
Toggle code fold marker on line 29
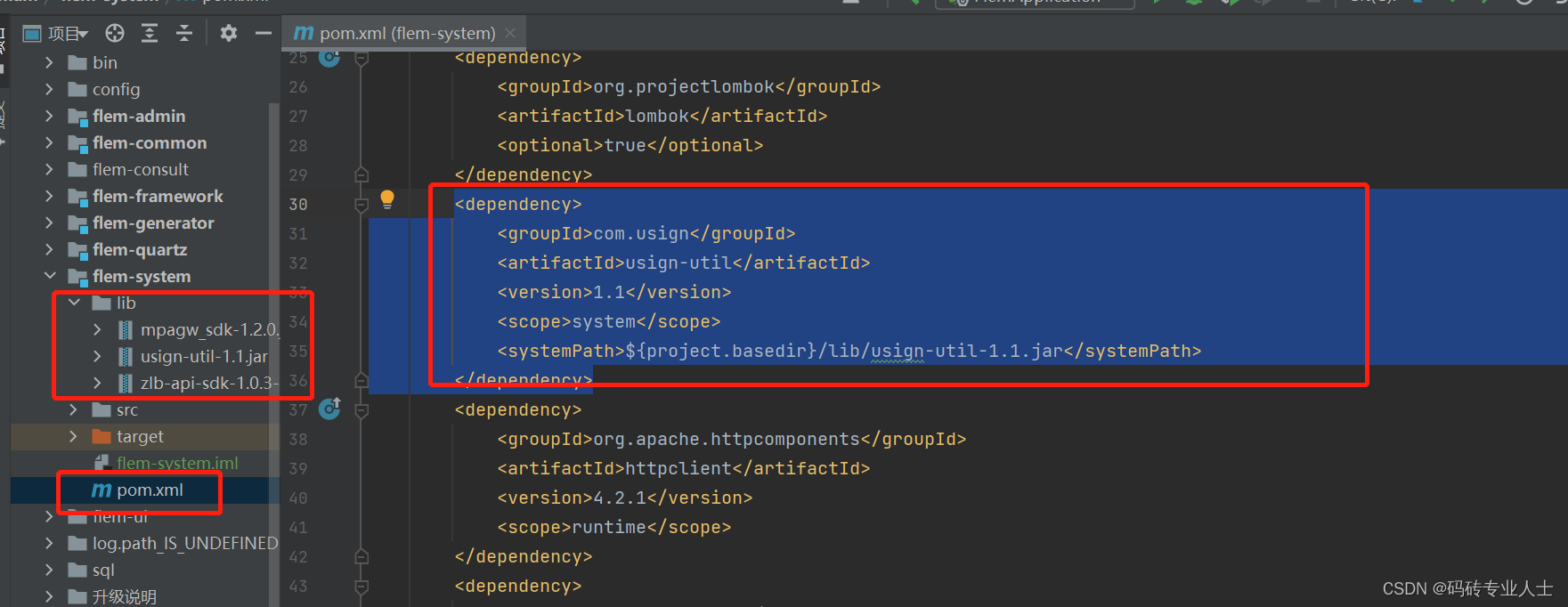[362, 174]
